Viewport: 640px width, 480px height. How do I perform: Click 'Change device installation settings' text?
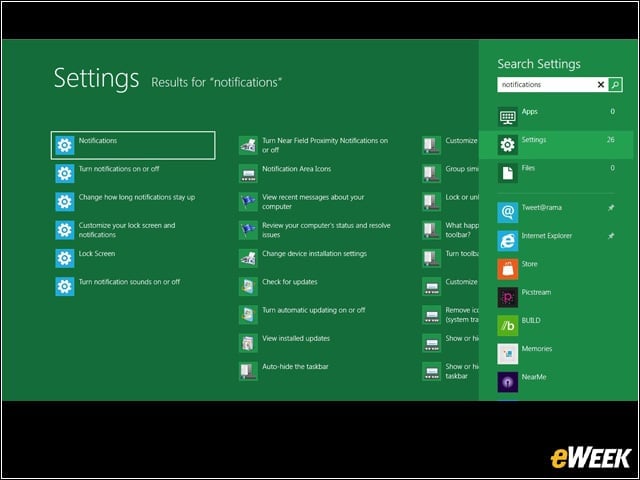(x=314, y=254)
